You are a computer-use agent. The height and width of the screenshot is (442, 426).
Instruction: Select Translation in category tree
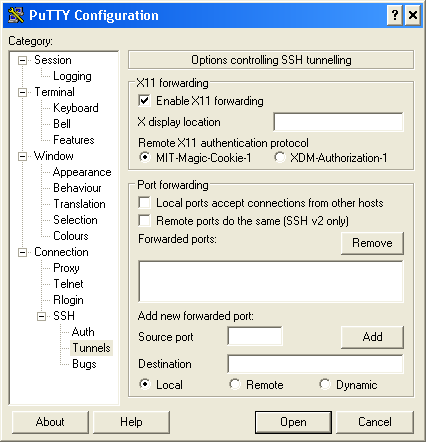click(x=79, y=204)
